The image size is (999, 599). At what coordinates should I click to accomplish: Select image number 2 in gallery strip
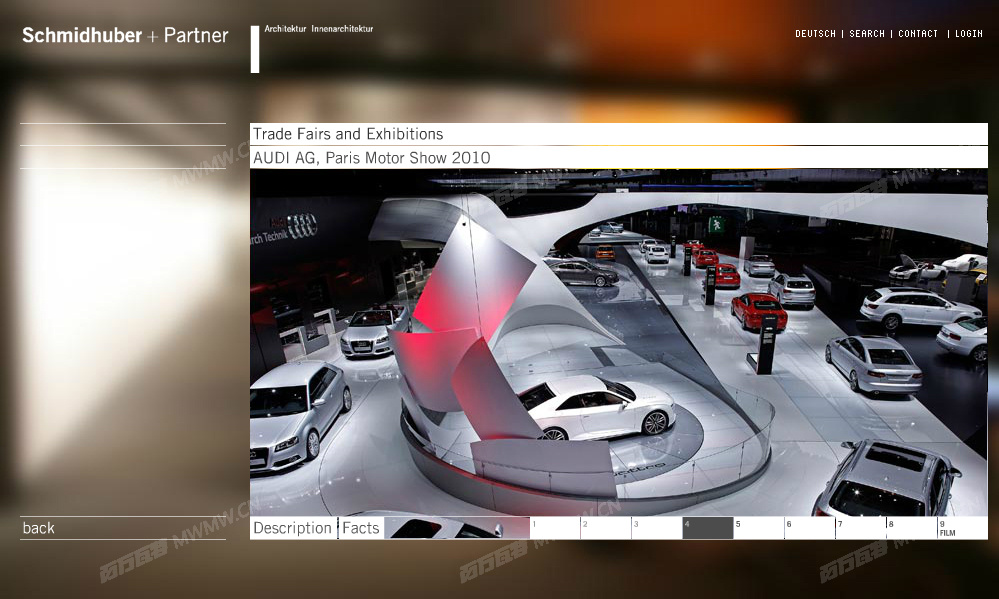coord(606,528)
